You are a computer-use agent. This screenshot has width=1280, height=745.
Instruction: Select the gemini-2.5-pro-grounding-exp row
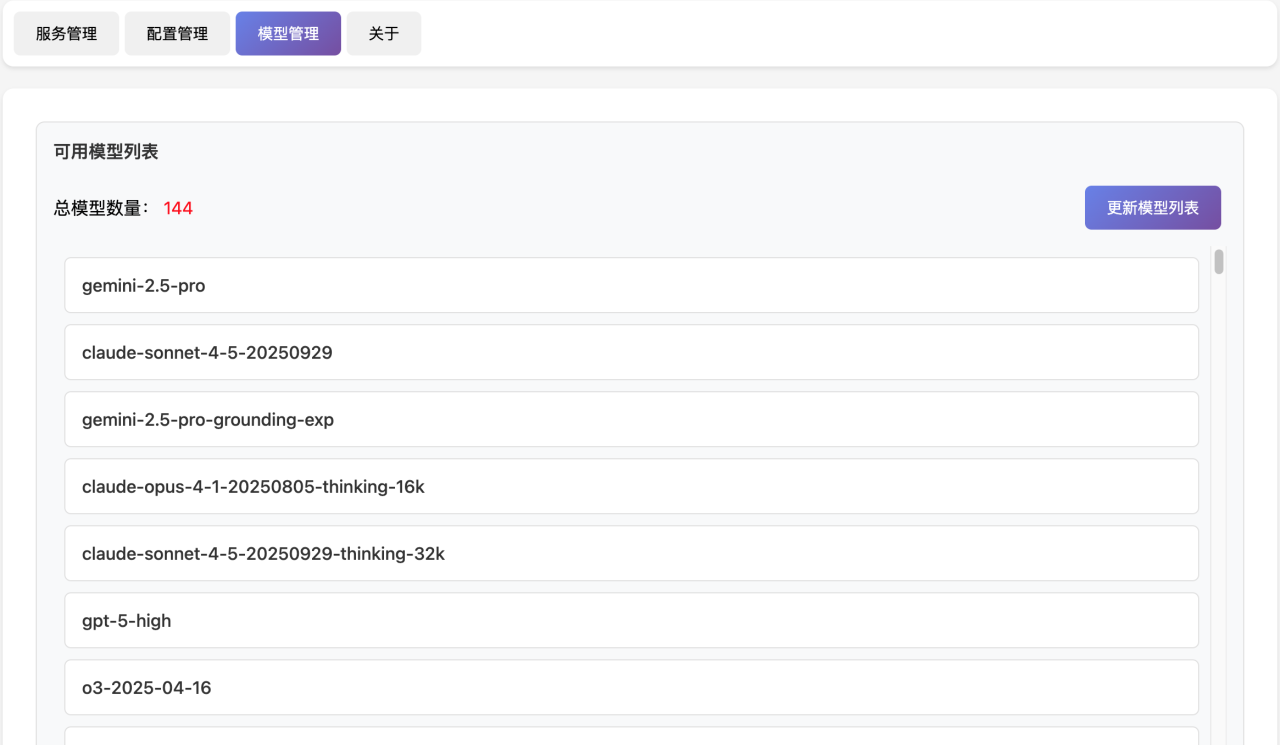tap(631, 419)
